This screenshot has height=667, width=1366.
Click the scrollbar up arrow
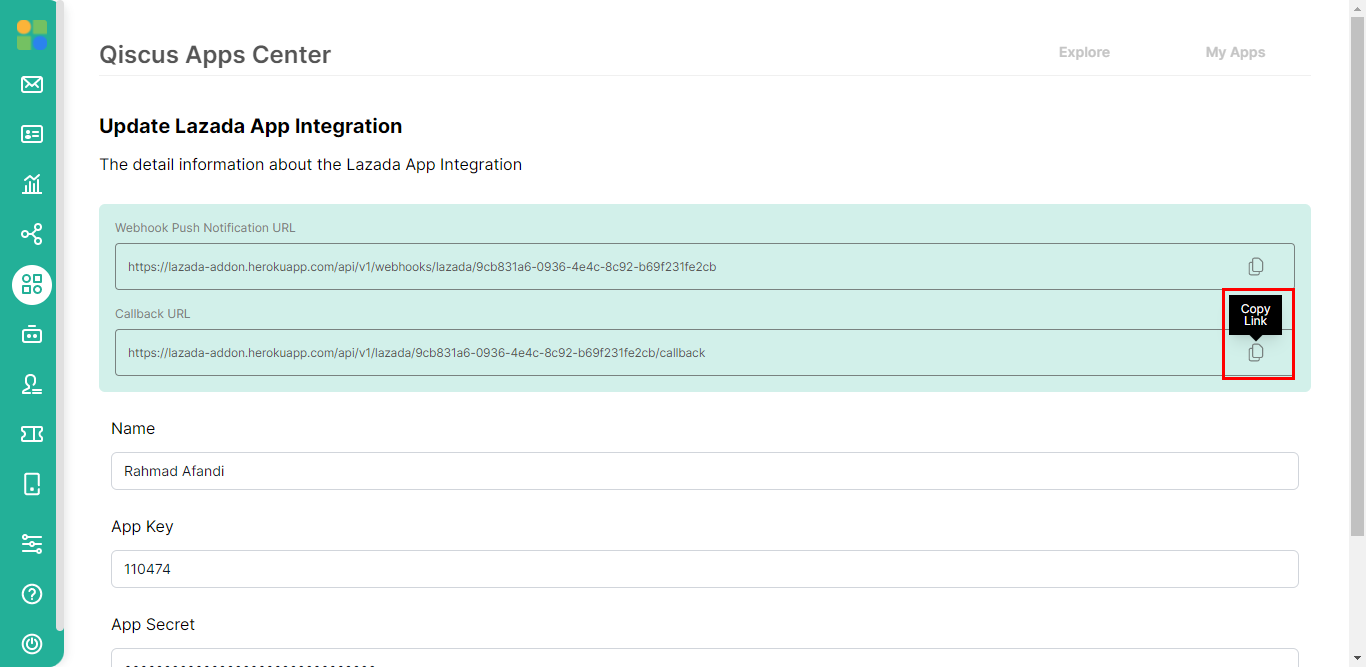tap(1358, 8)
